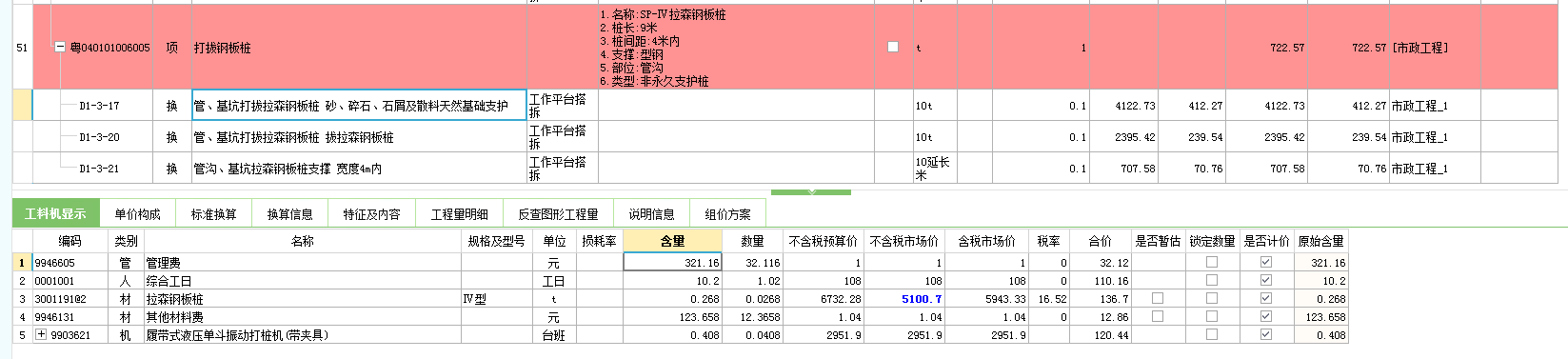1568x359 pixels.
Task: Select the 换算信息 tab
Action: (x=289, y=214)
